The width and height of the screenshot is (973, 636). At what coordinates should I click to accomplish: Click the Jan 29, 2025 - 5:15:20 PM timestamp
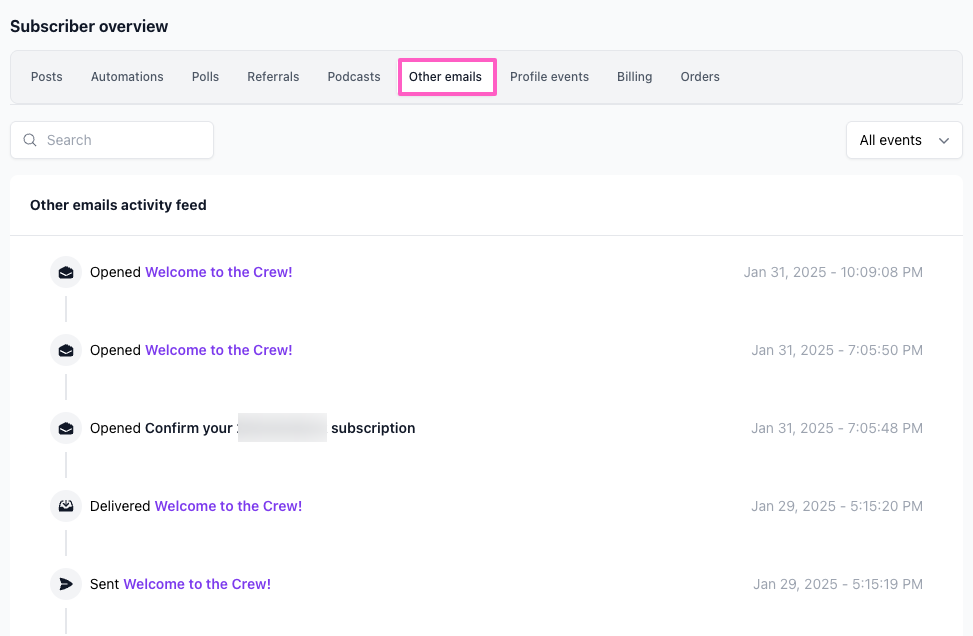(837, 506)
